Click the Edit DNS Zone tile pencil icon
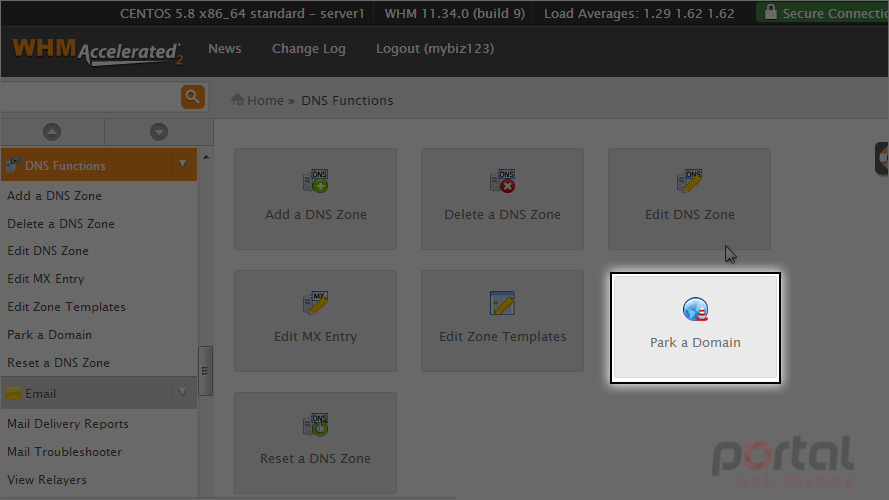 pos(689,181)
